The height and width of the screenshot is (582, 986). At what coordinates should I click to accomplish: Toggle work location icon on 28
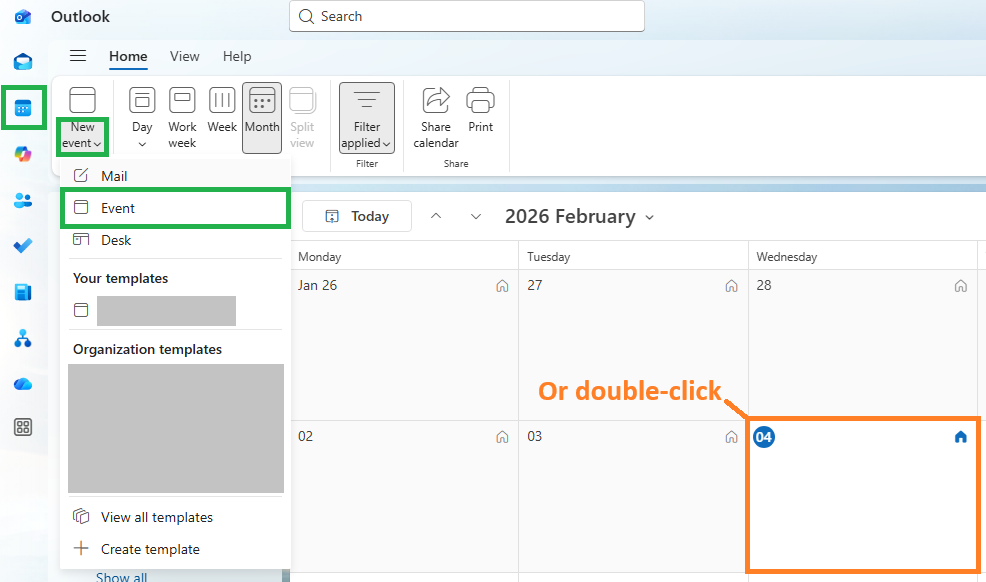click(x=961, y=286)
